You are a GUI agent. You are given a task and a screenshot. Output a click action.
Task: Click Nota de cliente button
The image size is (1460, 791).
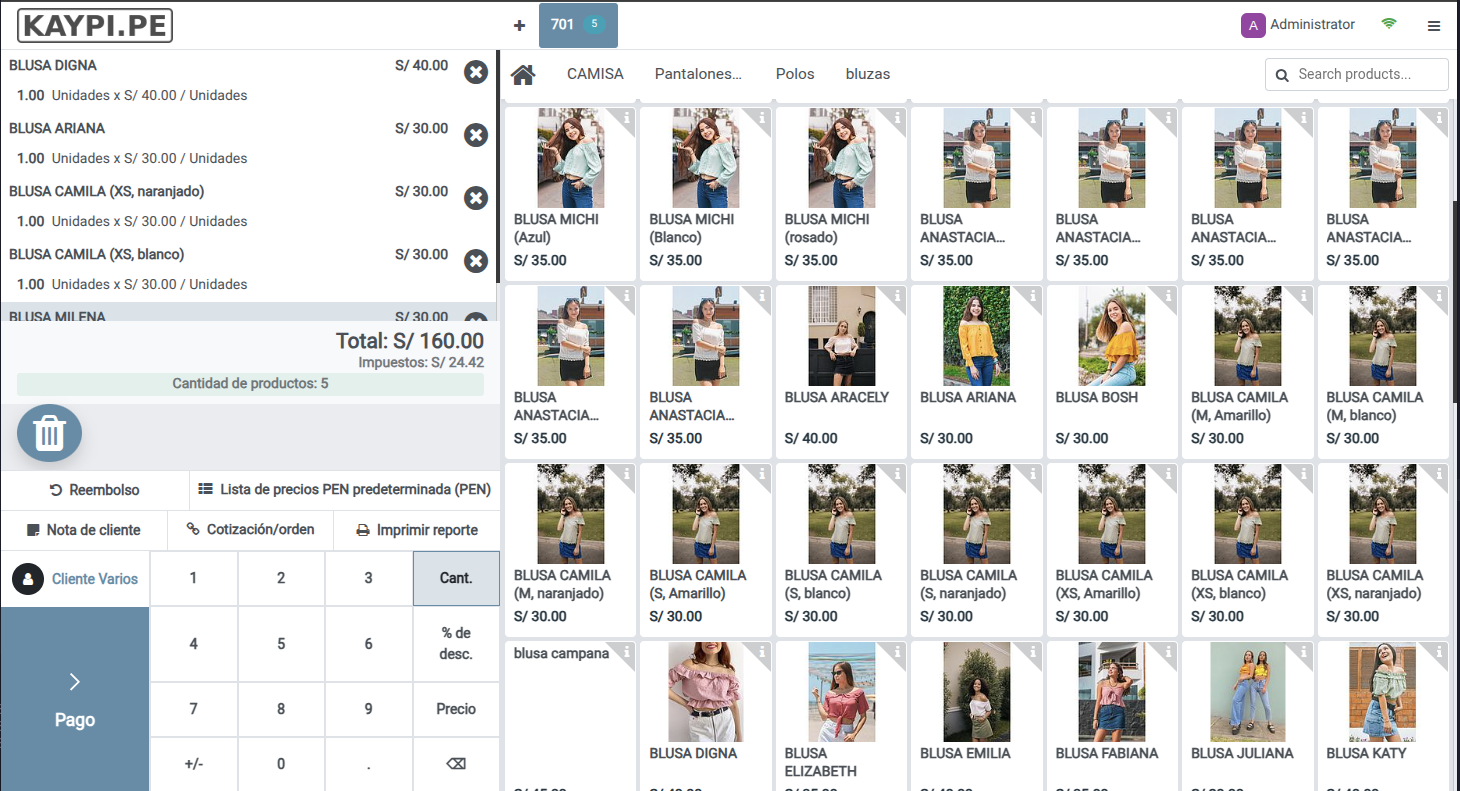click(84, 530)
